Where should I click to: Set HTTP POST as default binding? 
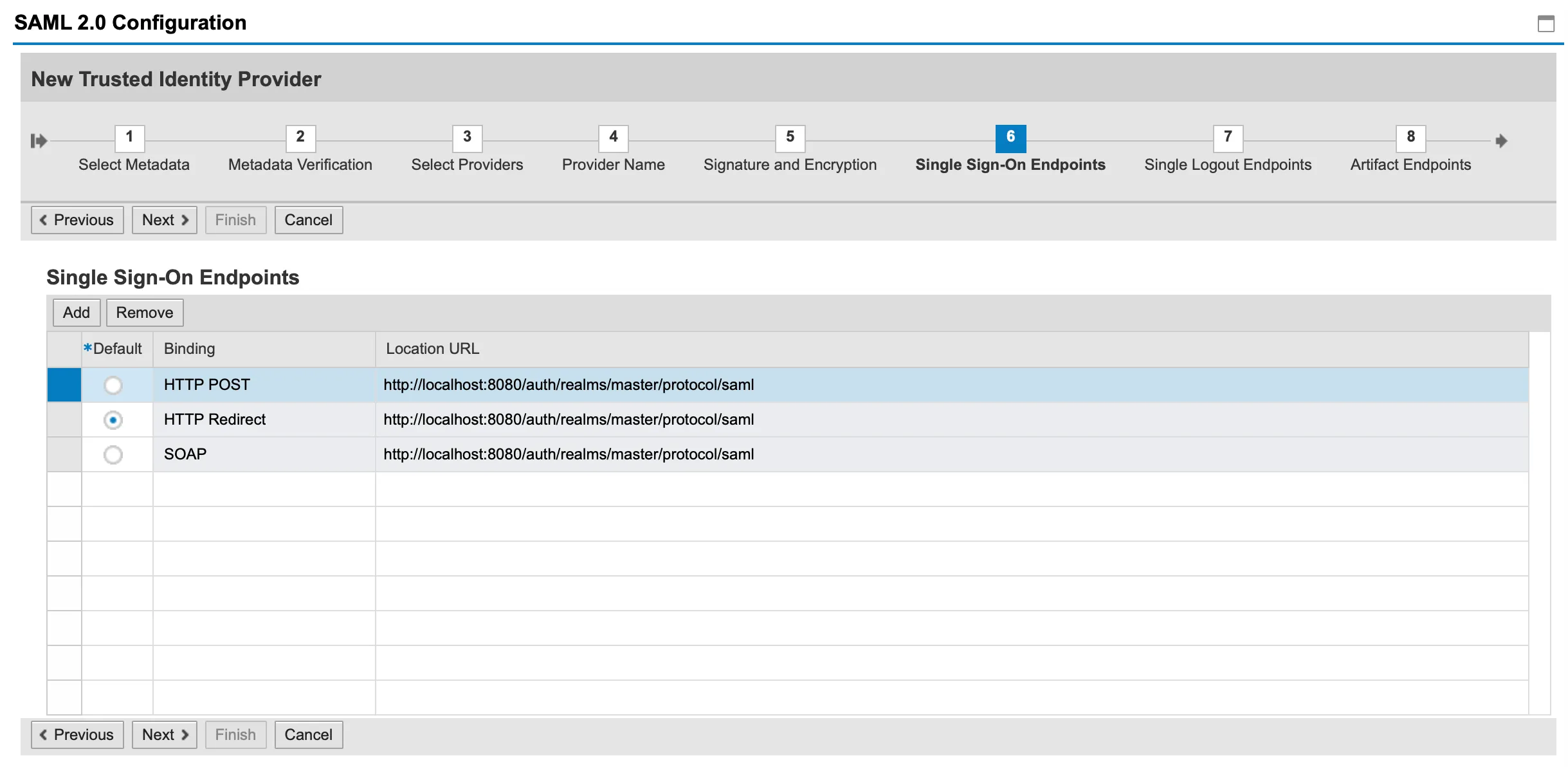[113, 385]
